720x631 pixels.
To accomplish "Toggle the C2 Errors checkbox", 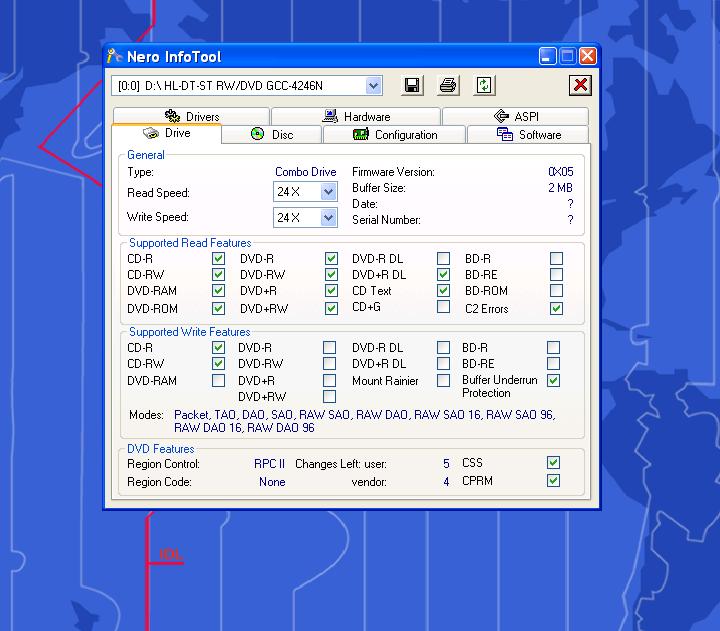I will pyautogui.click(x=556, y=309).
